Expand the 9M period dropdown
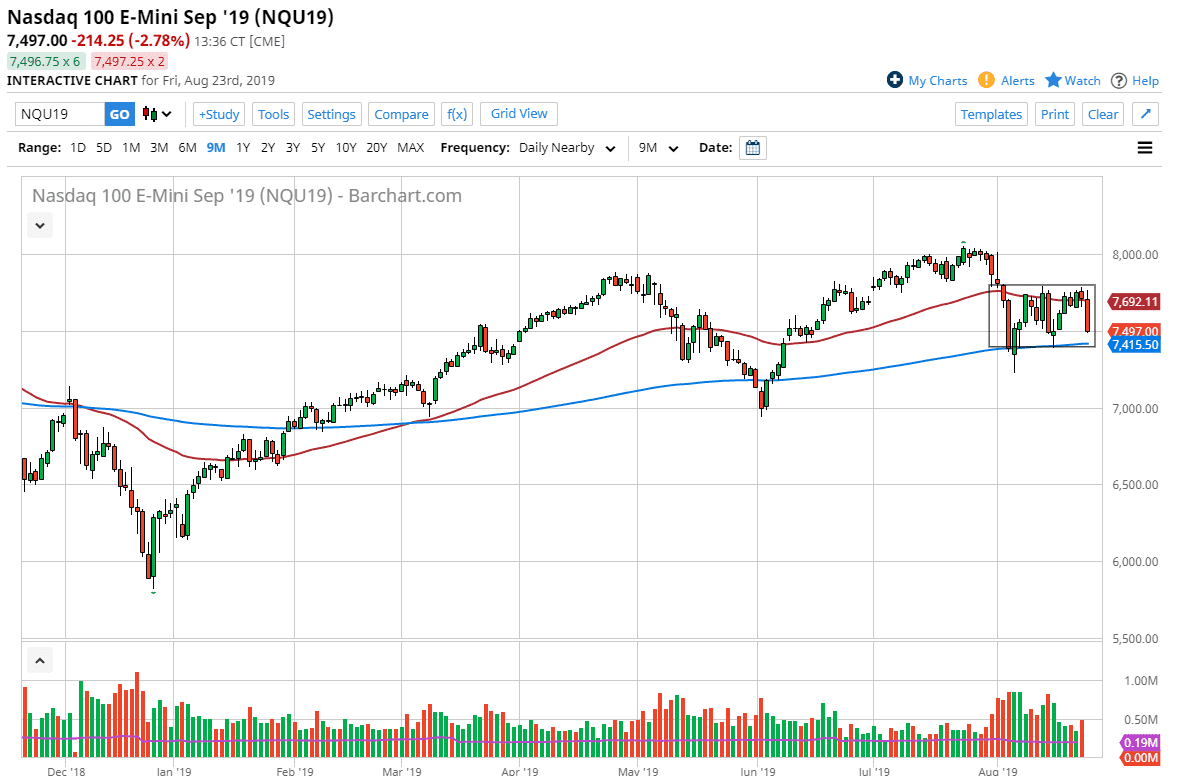This screenshot has width=1192, height=776. (657, 147)
